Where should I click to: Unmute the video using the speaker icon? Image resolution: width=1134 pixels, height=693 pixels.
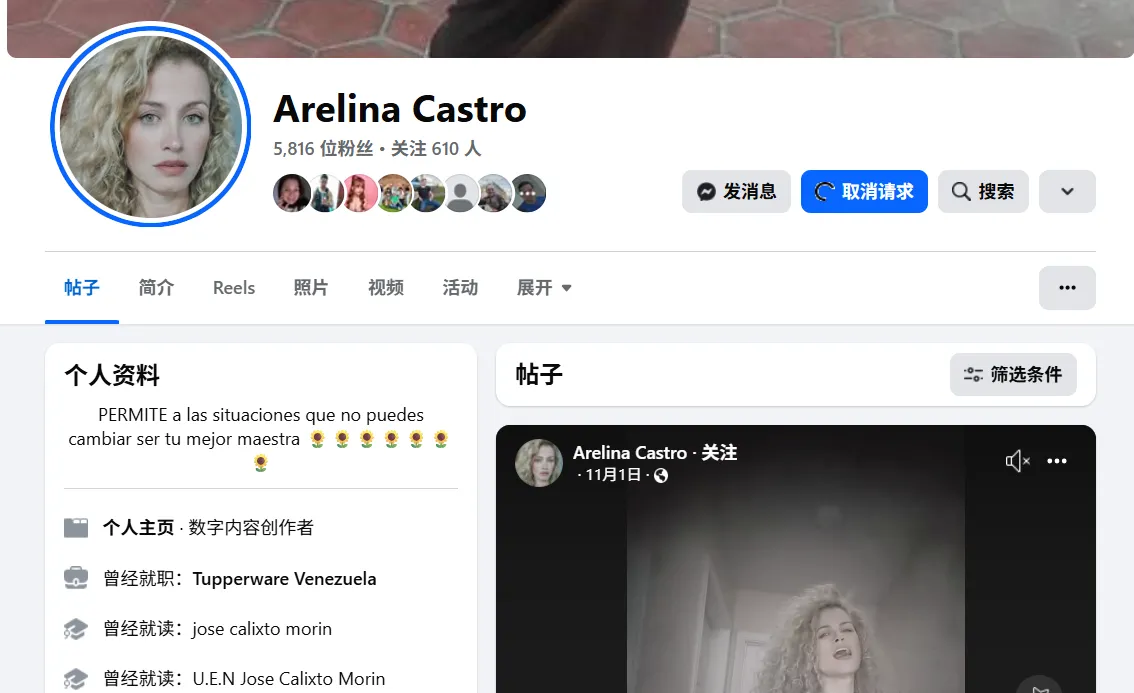[x=1017, y=460]
